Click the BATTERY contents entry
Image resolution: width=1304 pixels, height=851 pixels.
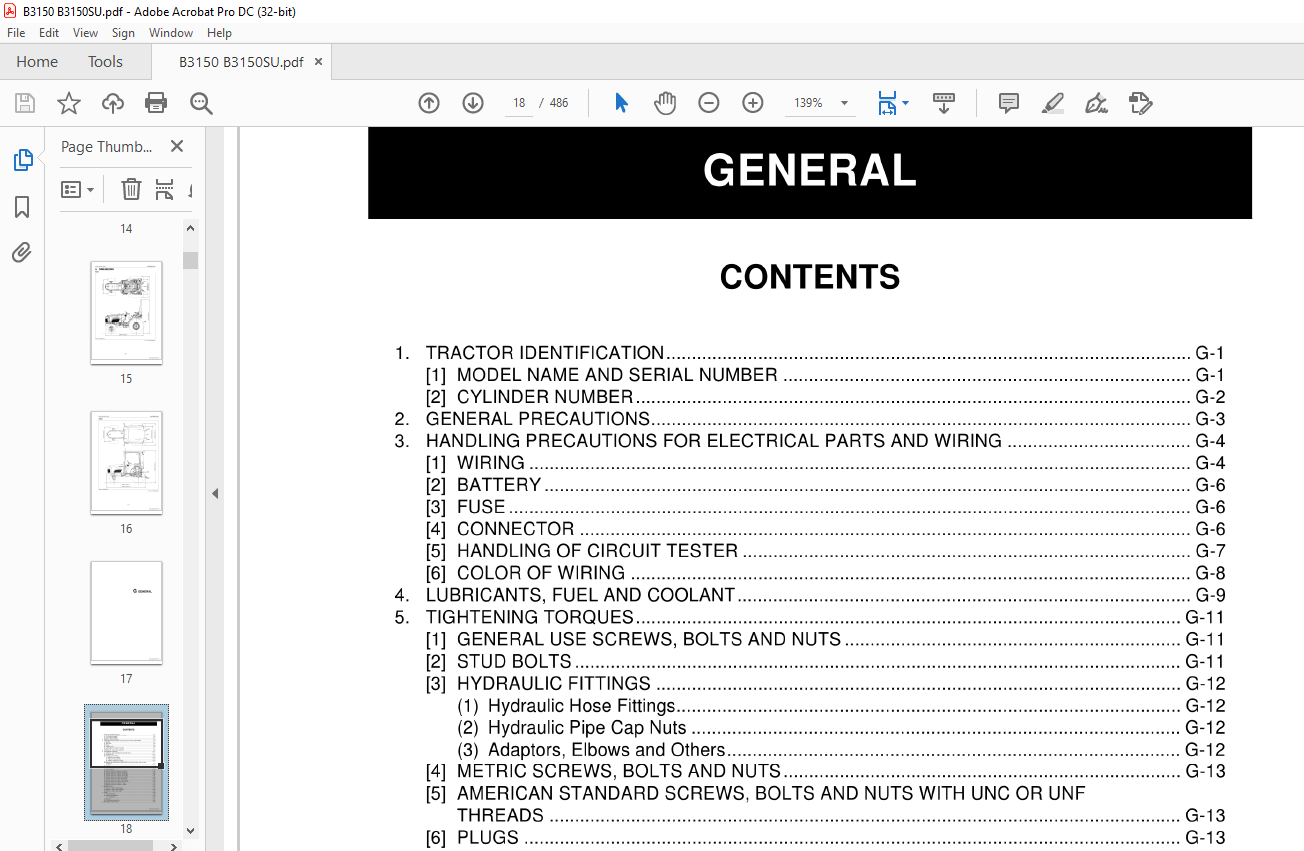tap(499, 485)
